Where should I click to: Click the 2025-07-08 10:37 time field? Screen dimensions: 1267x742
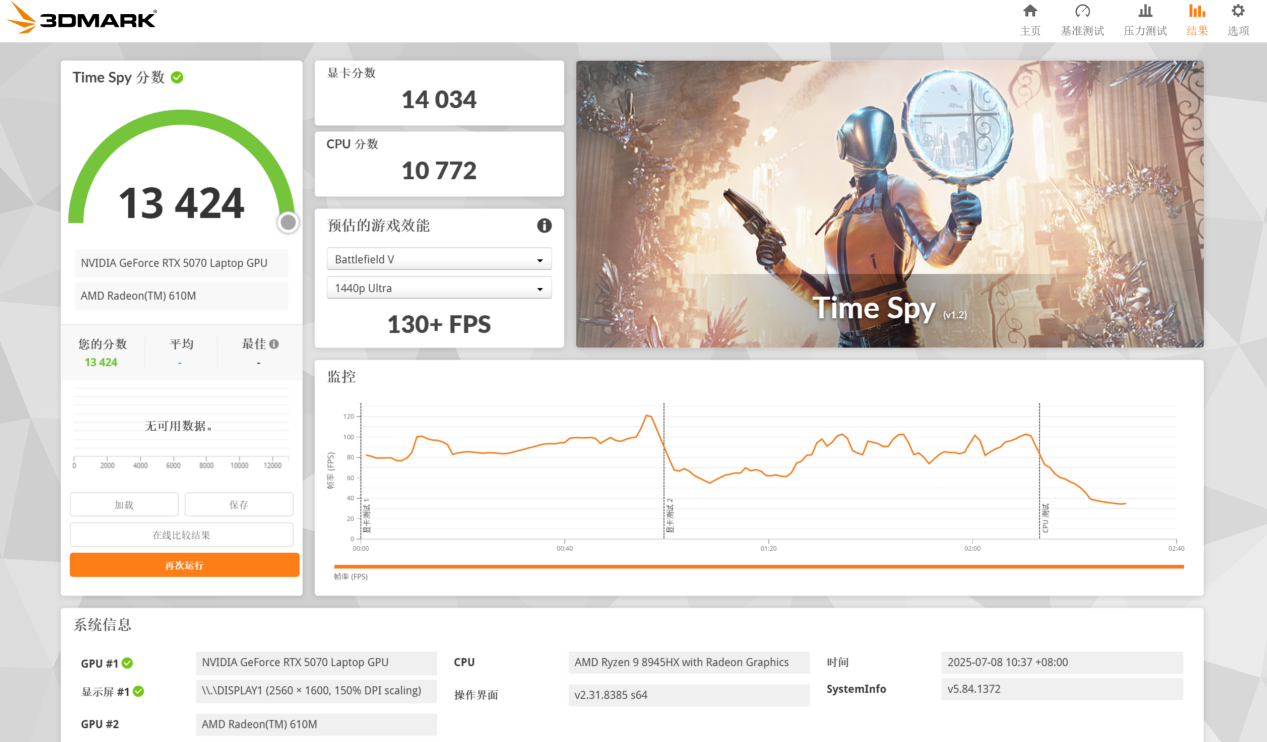[x=1062, y=663]
